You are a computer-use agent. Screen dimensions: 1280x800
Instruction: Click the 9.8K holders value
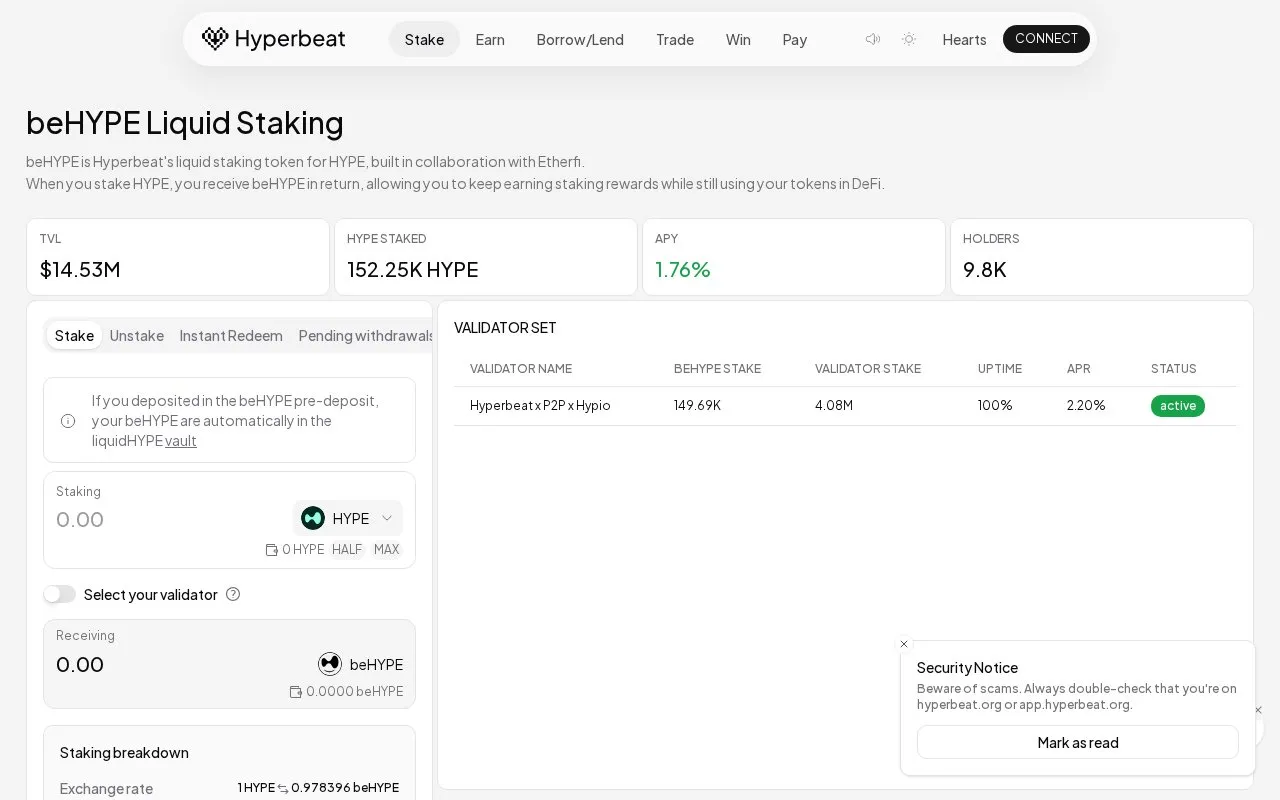(x=985, y=269)
